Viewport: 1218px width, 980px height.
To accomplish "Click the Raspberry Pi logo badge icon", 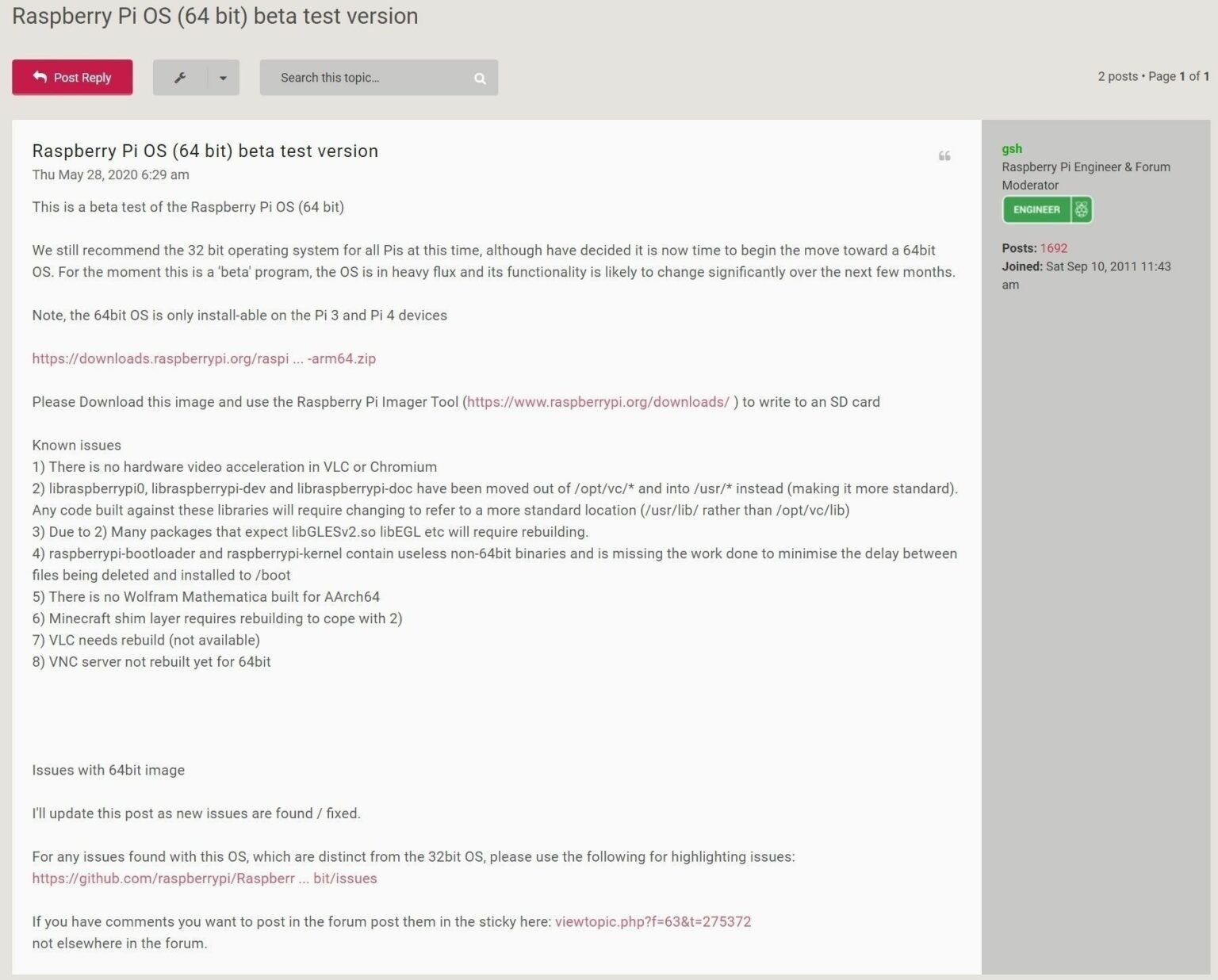I will [1082, 209].
